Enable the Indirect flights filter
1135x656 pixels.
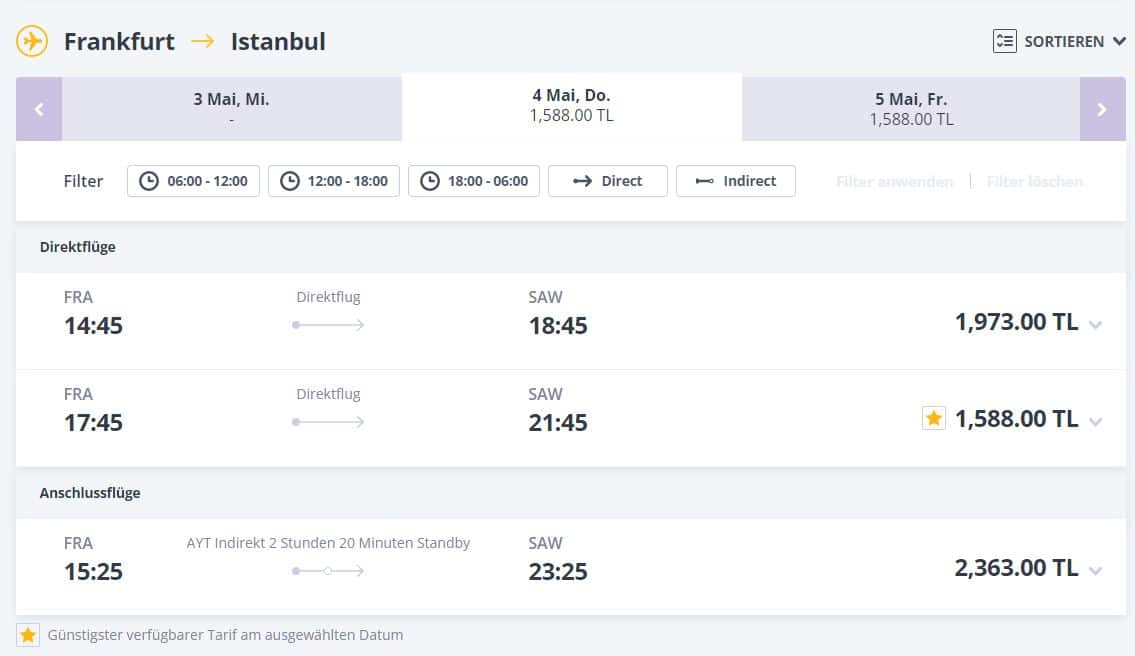point(736,181)
